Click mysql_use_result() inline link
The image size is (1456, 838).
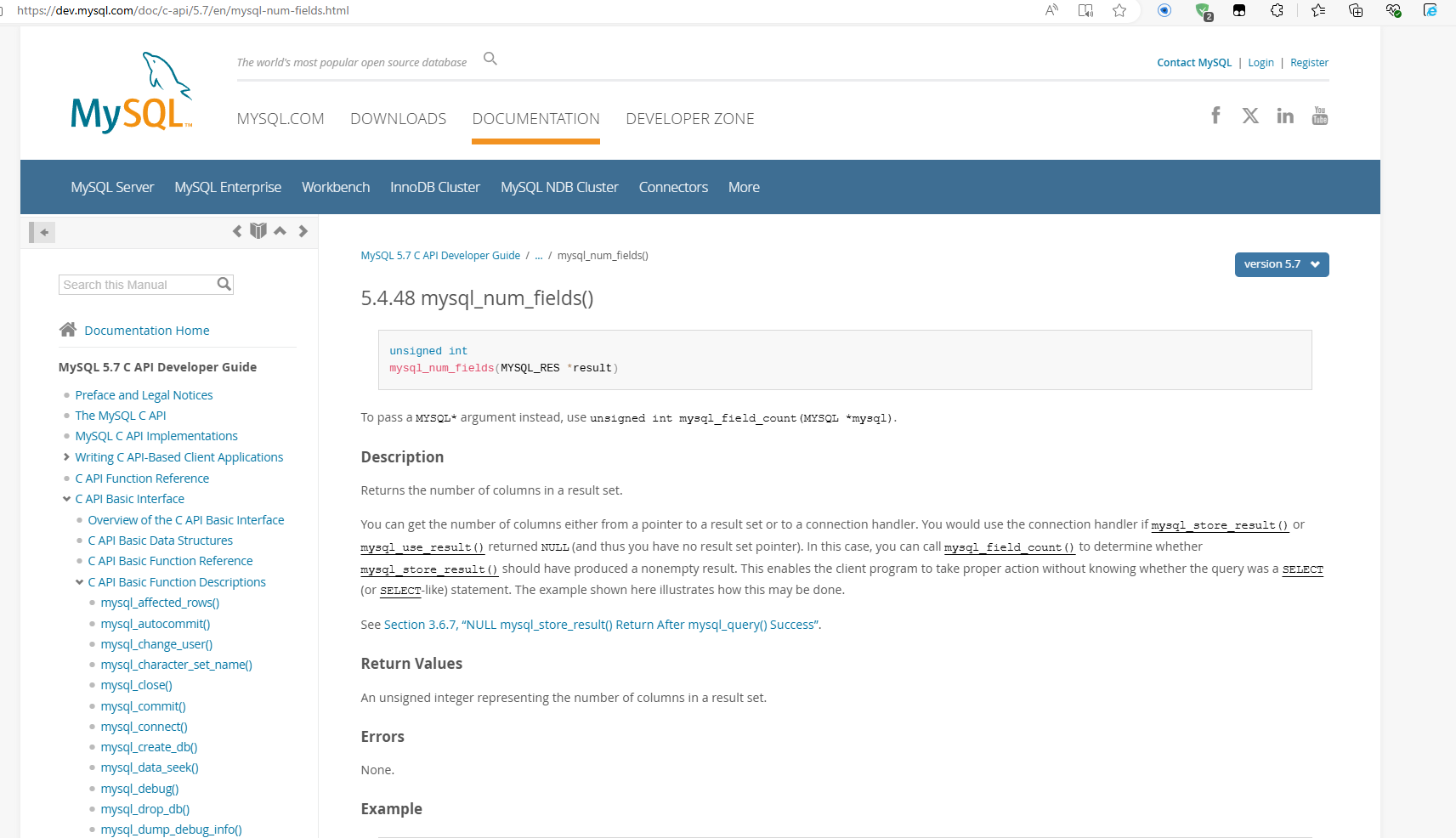(x=422, y=547)
